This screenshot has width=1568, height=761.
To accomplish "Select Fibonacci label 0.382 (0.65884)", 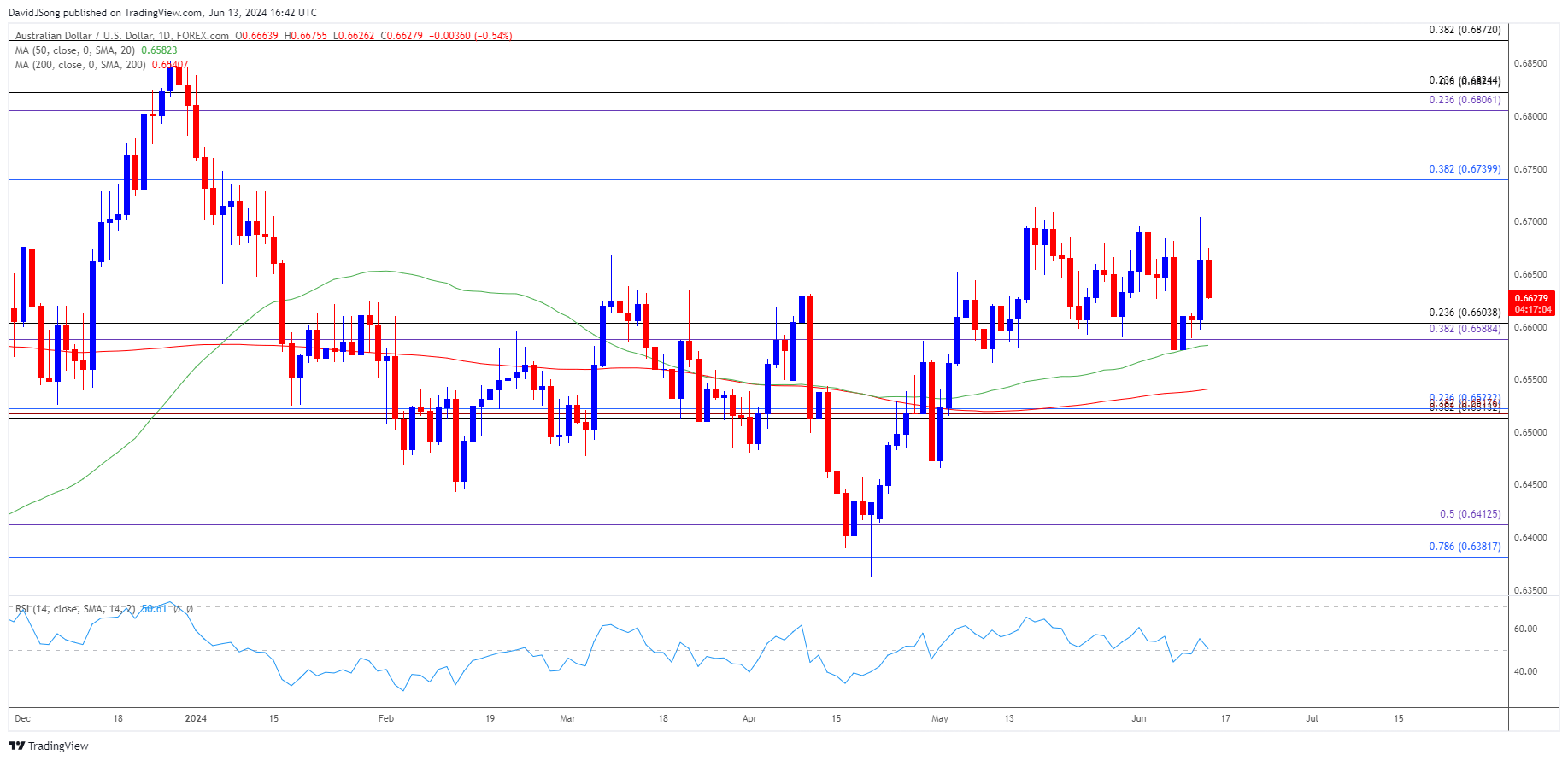I will [1465, 329].
